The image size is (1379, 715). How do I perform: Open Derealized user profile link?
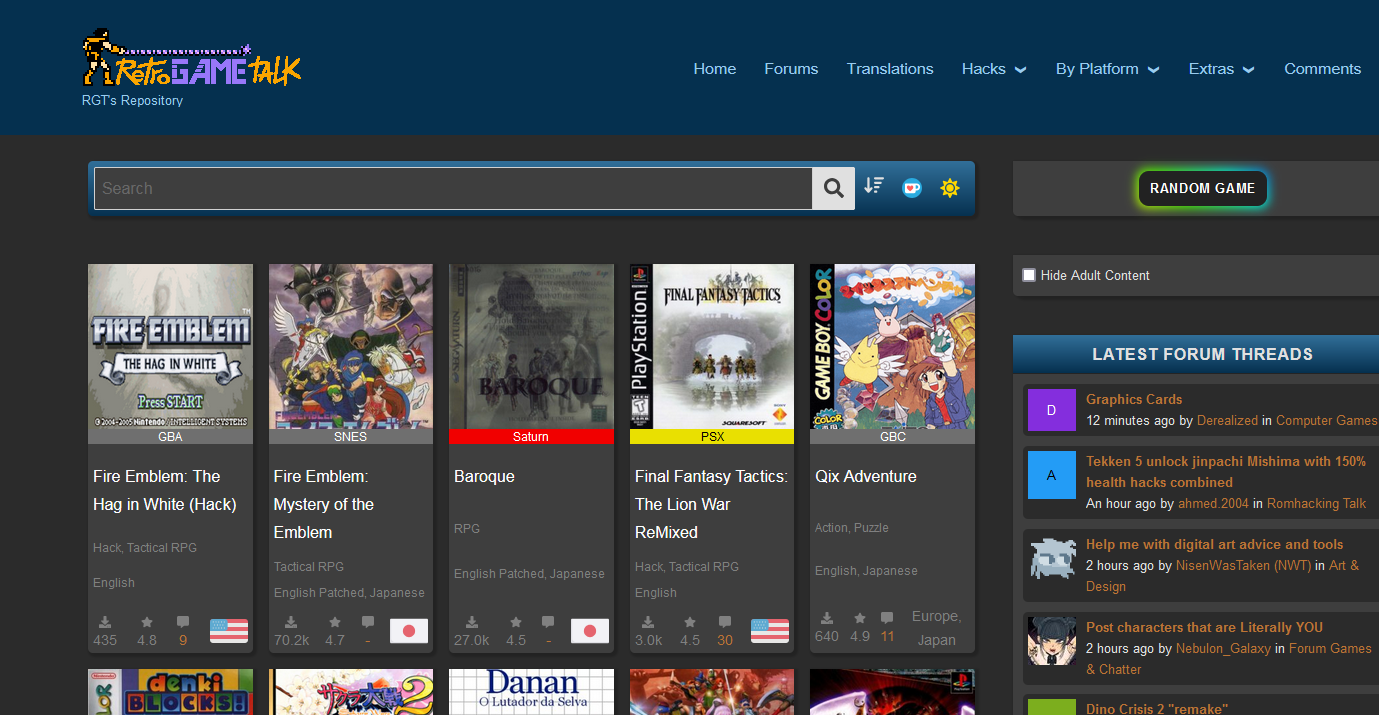click(1227, 421)
